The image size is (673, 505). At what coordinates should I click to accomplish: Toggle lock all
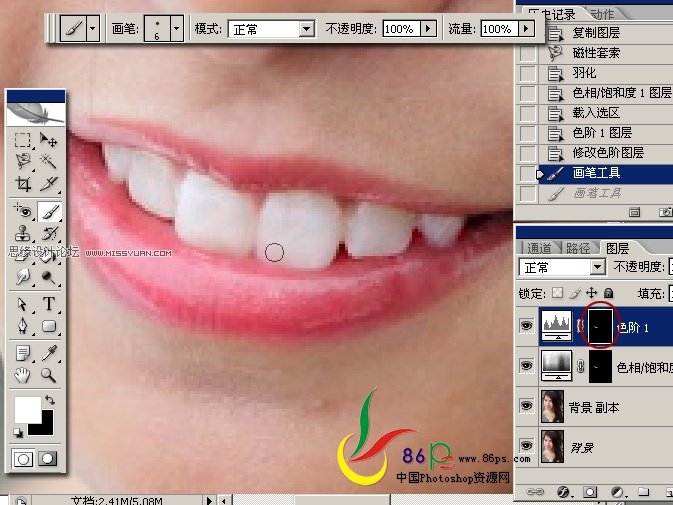click(x=608, y=293)
